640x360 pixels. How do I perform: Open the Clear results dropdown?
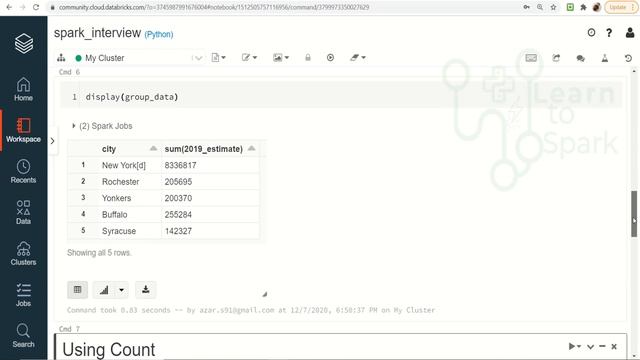tap(358, 58)
